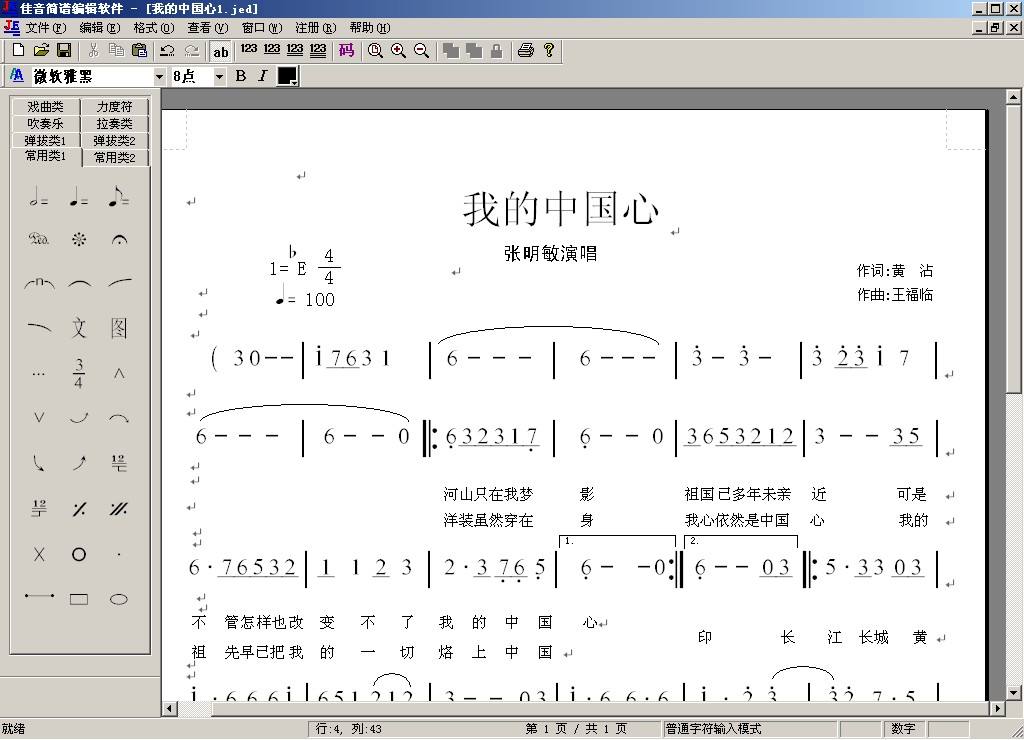Screen dimensions: 1024x740
Task: Open the 注册 menu
Action: pyautogui.click(x=318, y=28)
